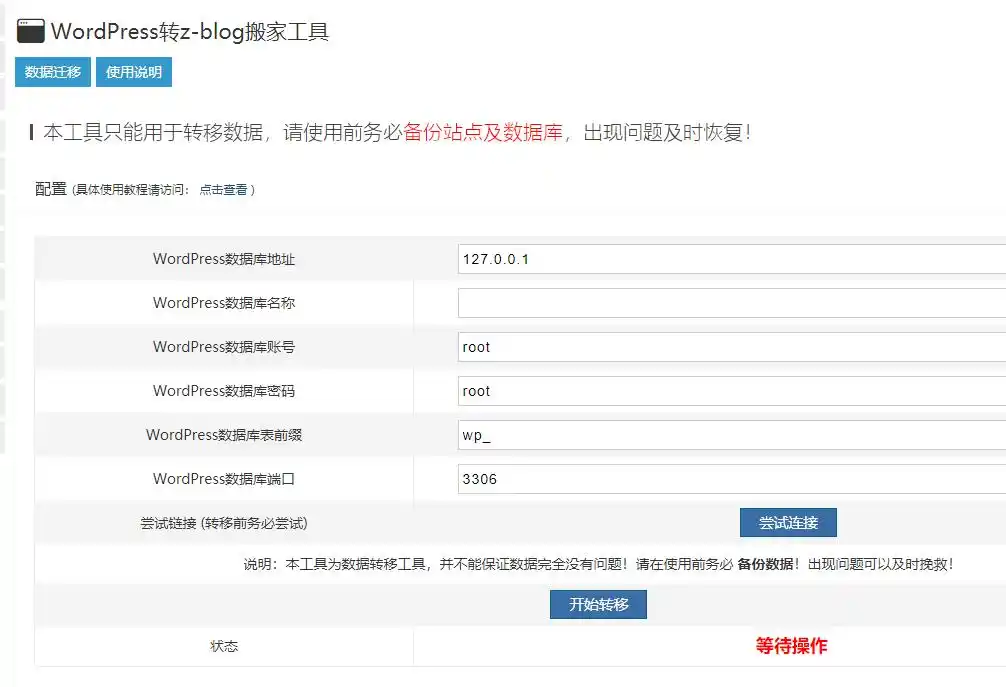Viewport: 1006px width, 687px height.
Task: Start migration with the 开始转移 button
Action: [x=598, y=604]
